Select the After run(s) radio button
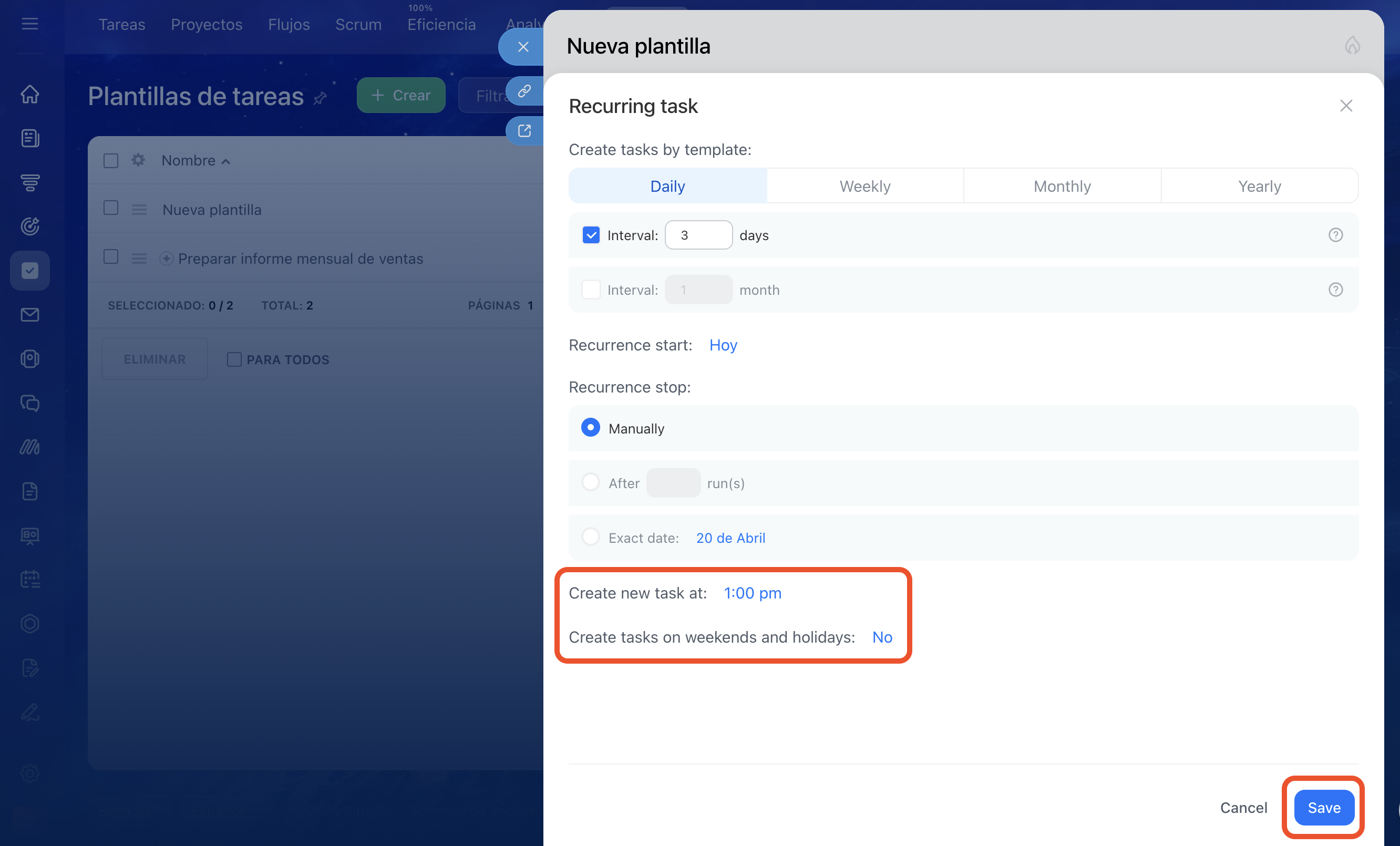 590,483
